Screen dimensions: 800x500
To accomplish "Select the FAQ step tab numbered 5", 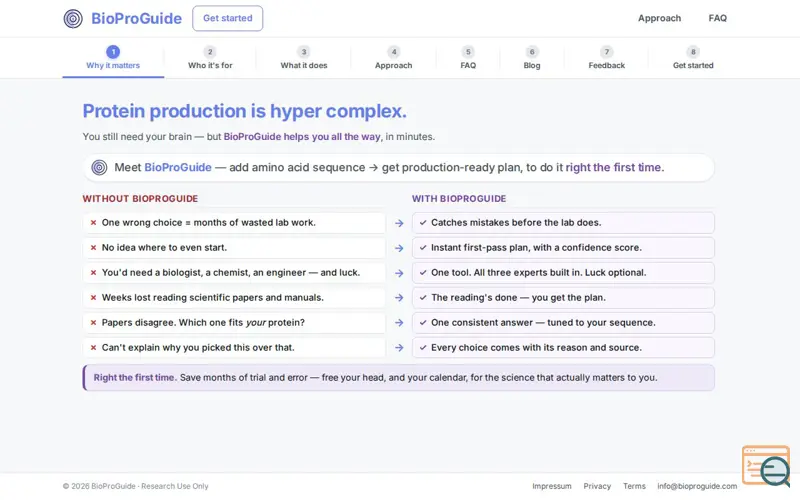I will [468, 58].
